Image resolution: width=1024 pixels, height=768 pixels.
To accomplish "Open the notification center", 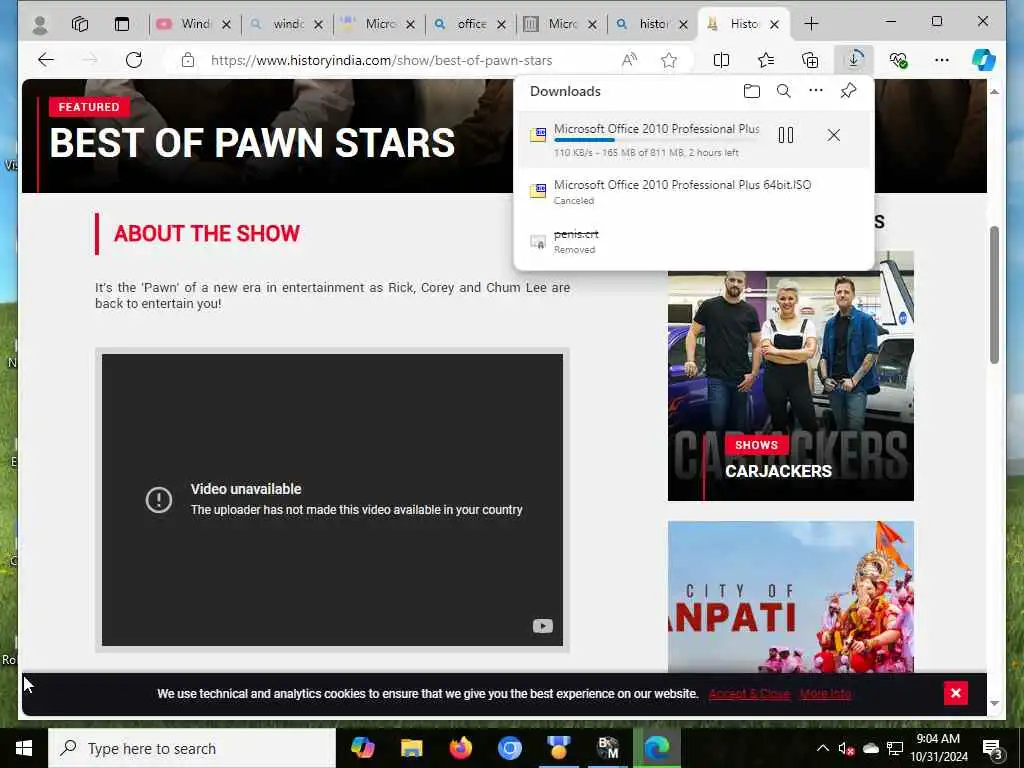I will point(993,748).
